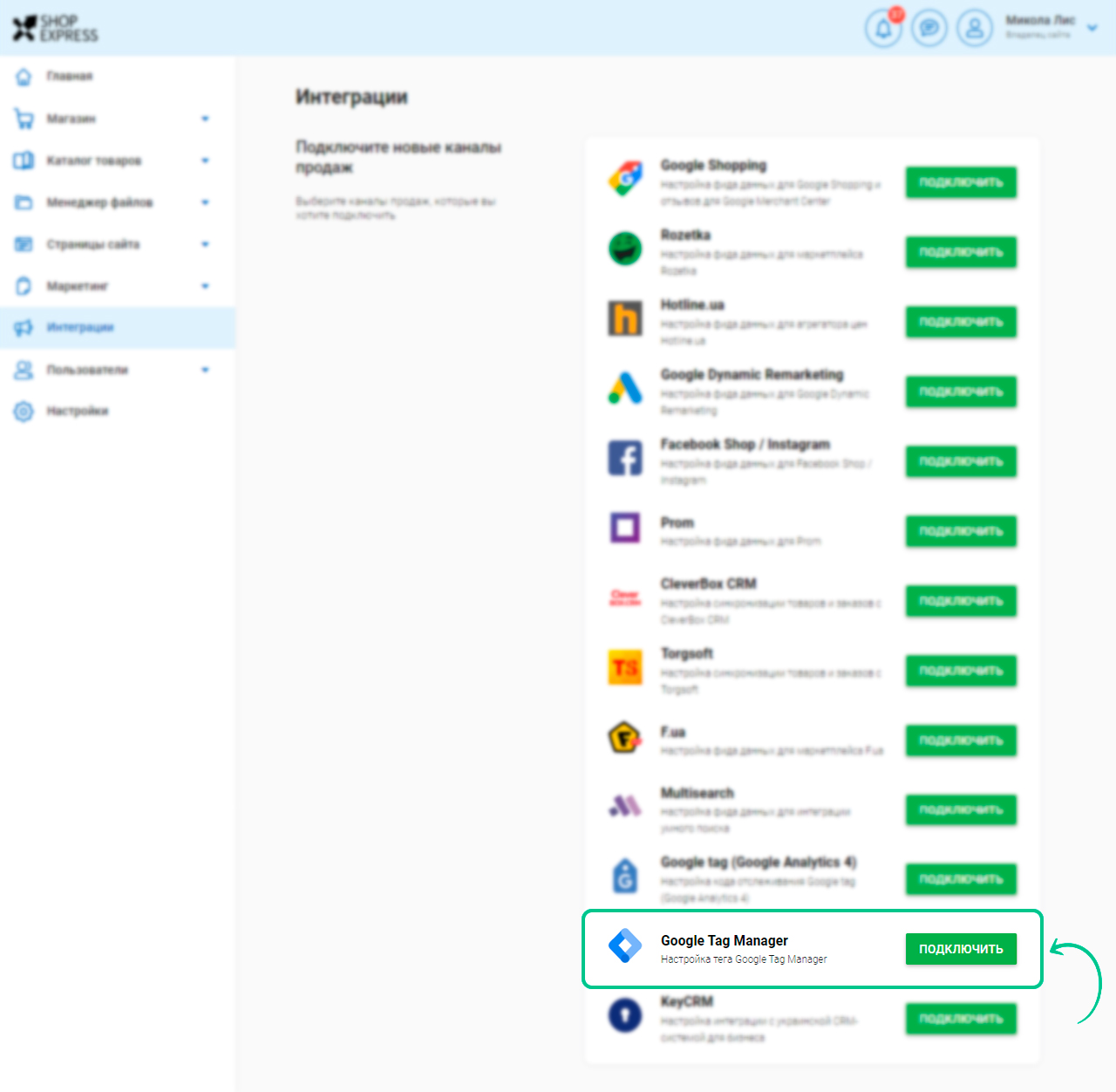
Task: Connect Google Shopping with Подключить button
Action: pyautogui.click(x=961, y=182)
